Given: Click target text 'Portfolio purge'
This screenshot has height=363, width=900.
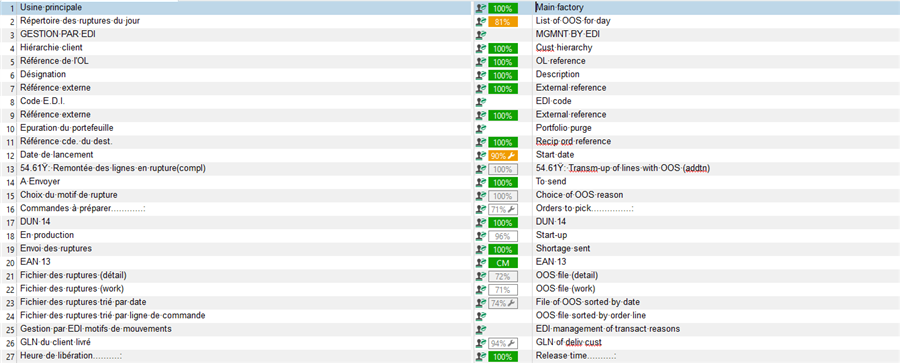Looking at the screenshot, I should point(564,128).
